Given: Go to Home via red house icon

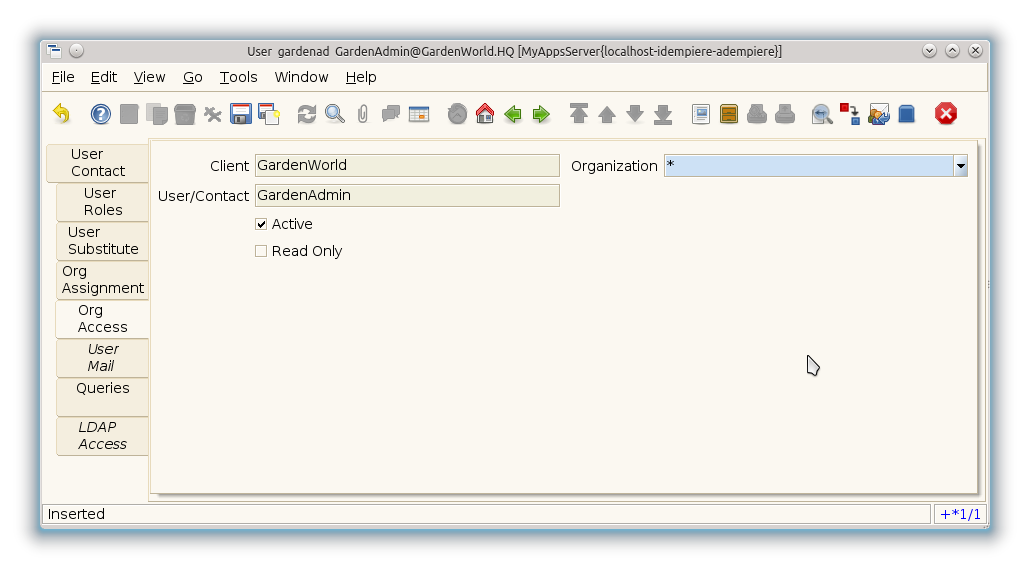Looking at the screenshot, I should pos(485,114).
